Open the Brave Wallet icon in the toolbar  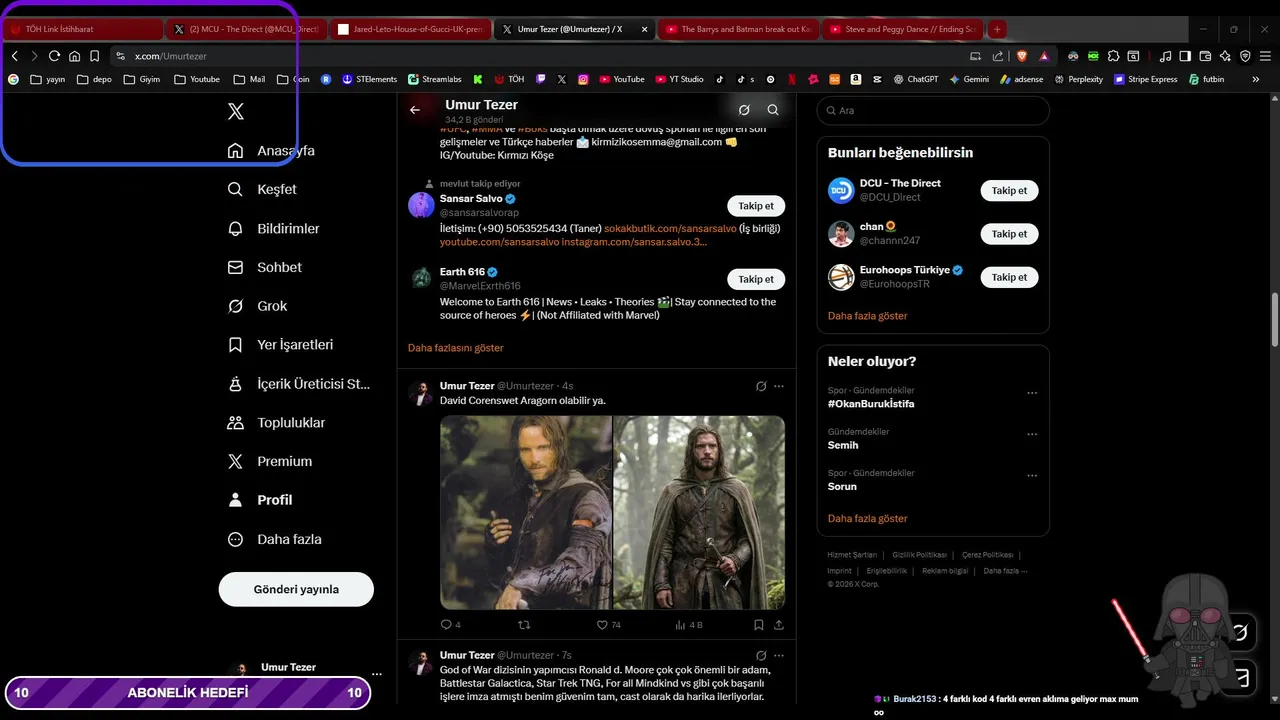click(1206, 56)
